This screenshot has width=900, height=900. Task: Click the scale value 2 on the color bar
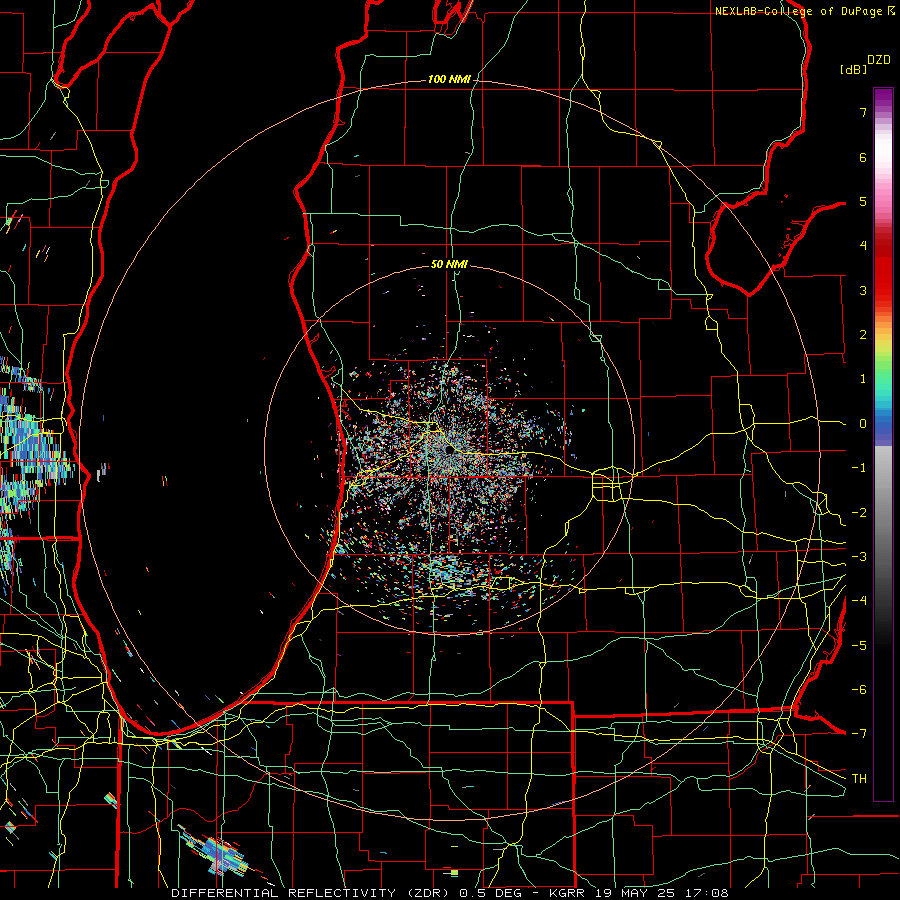(863, 335)
